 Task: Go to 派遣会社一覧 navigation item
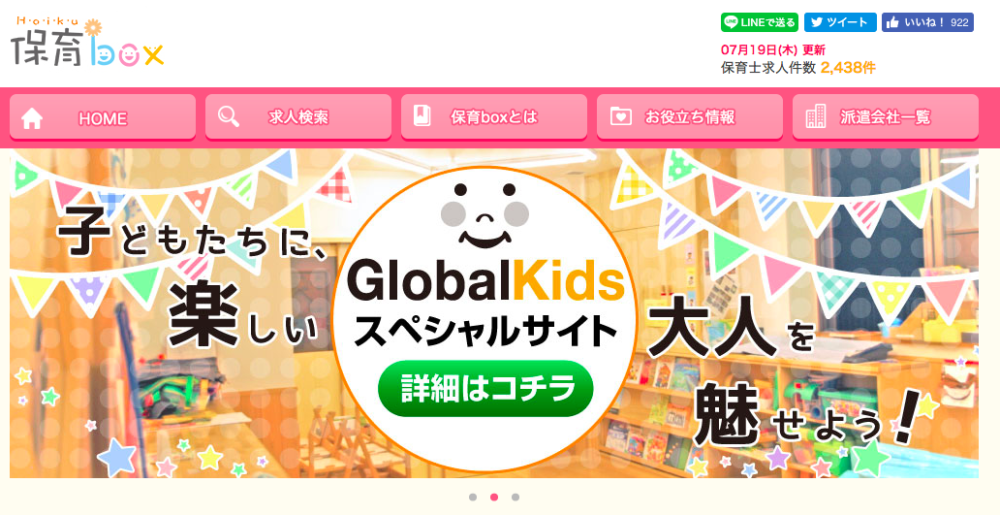click(885, 117)
